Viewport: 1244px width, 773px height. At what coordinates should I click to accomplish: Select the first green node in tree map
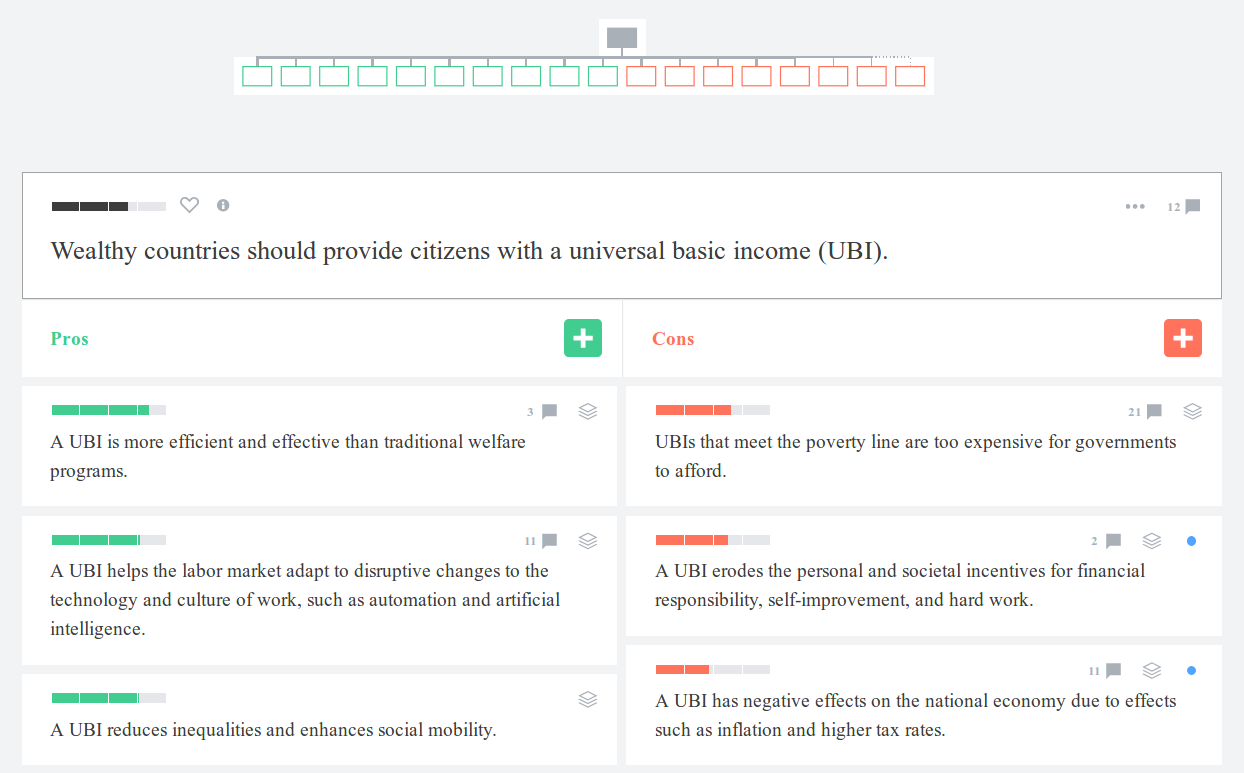257,76
